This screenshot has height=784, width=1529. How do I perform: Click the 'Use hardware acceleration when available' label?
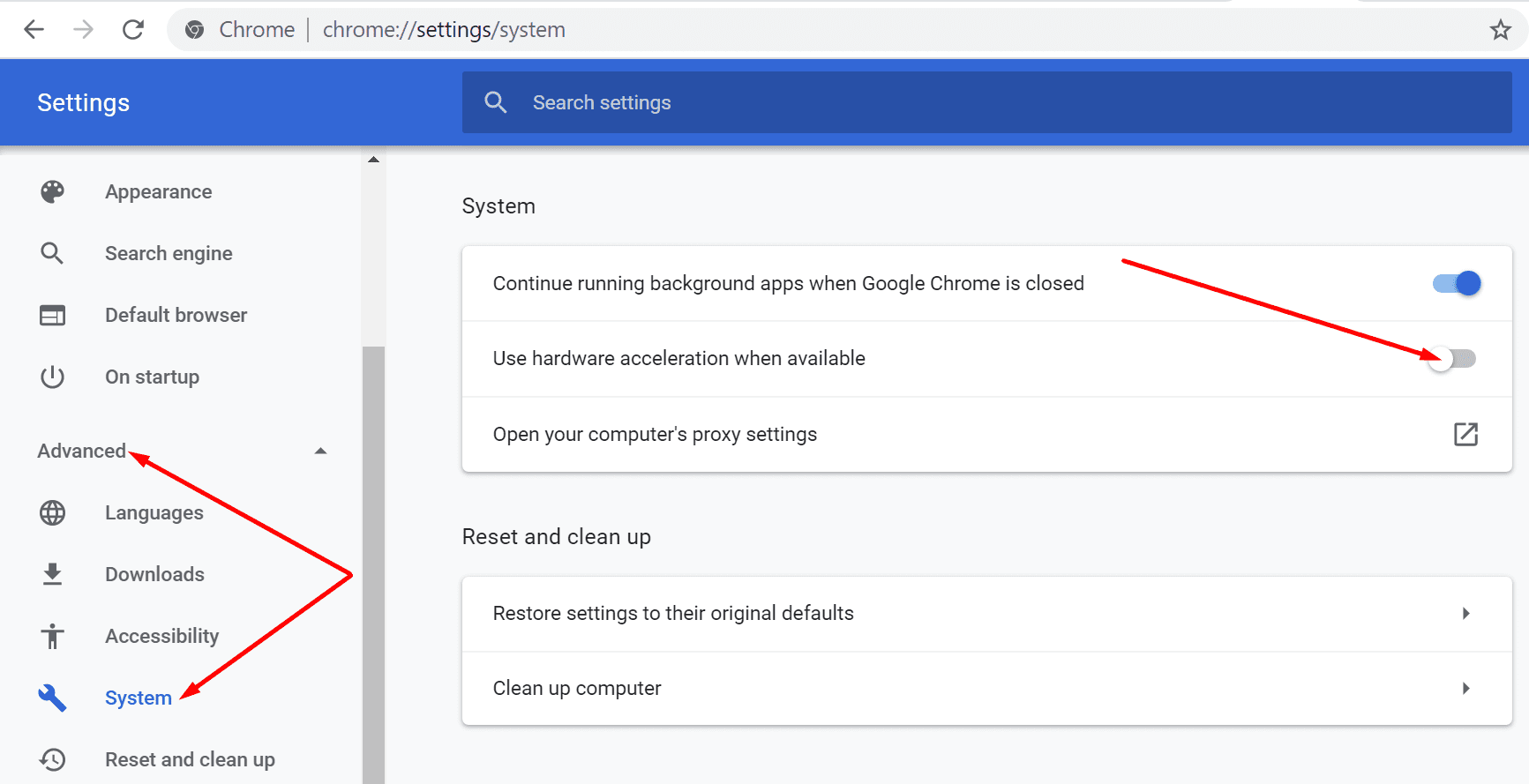point(679,358)
